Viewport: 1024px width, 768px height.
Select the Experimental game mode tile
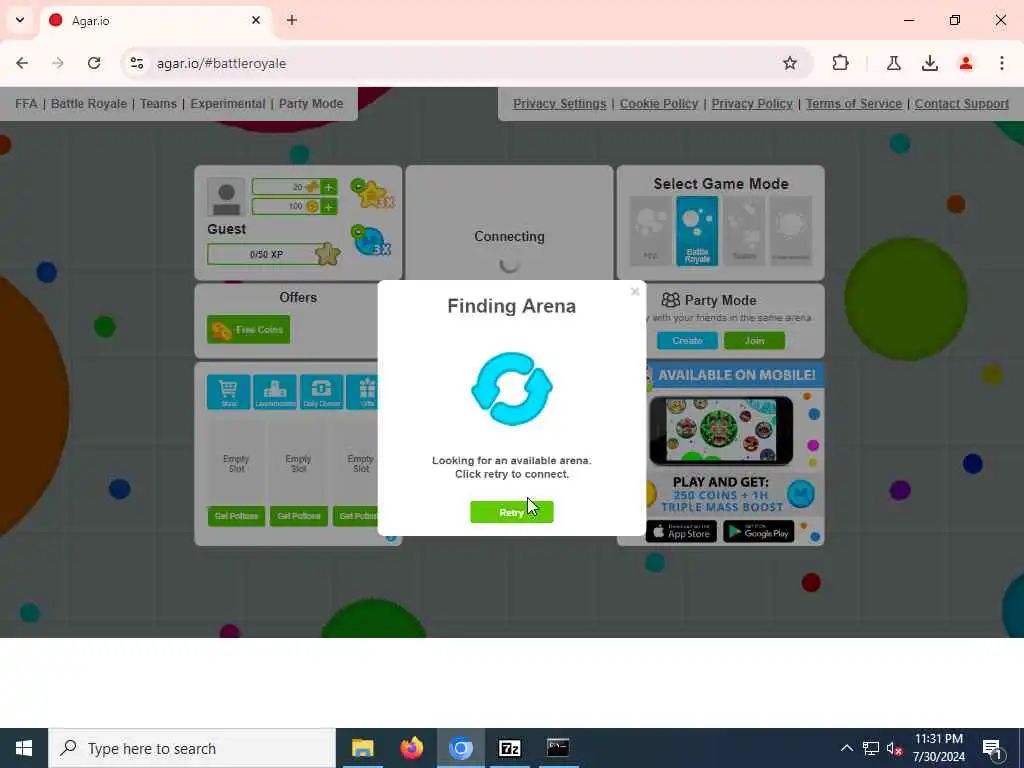coord(791,231)
